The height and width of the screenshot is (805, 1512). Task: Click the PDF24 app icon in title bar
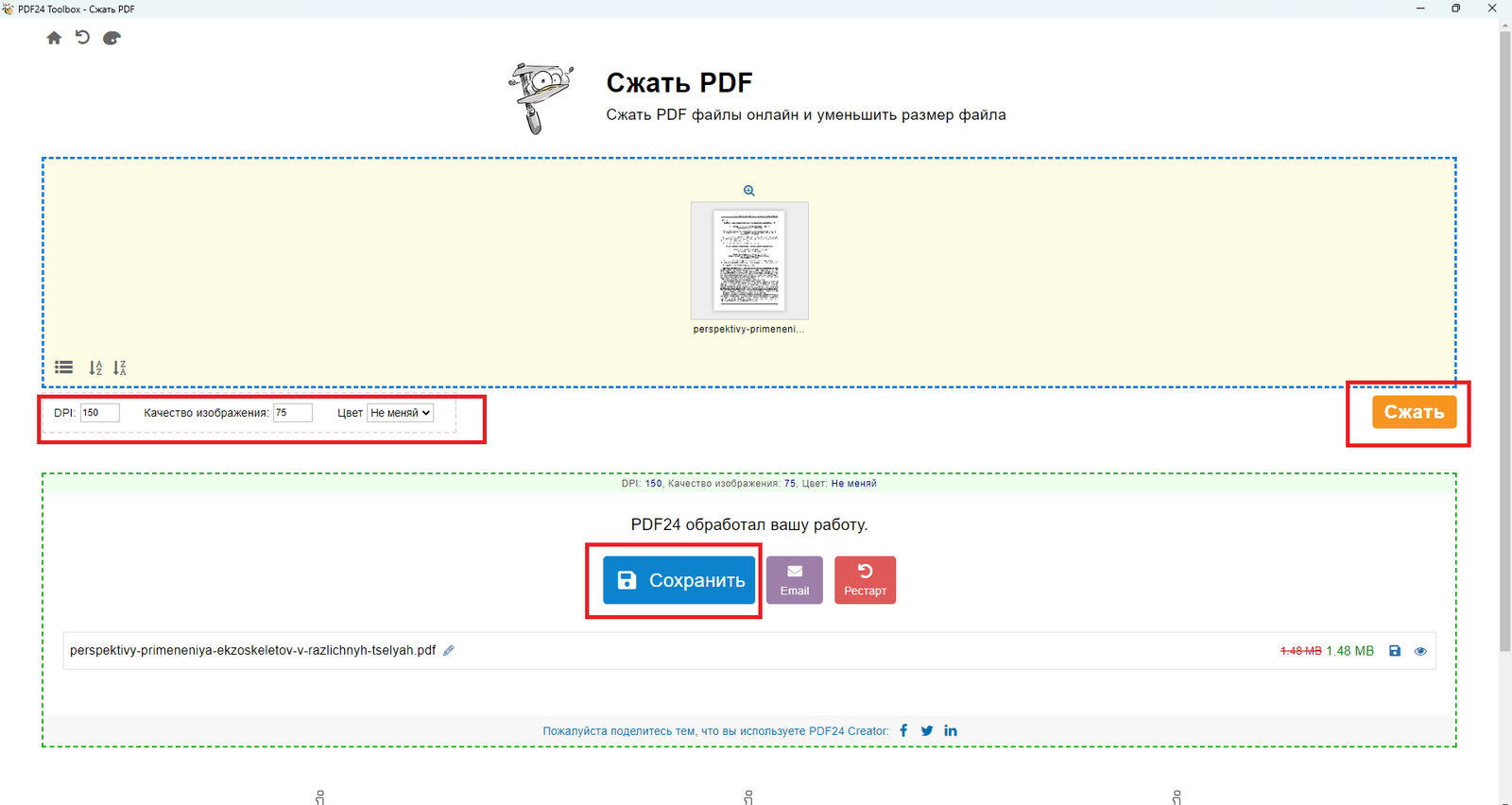point(9,9)
